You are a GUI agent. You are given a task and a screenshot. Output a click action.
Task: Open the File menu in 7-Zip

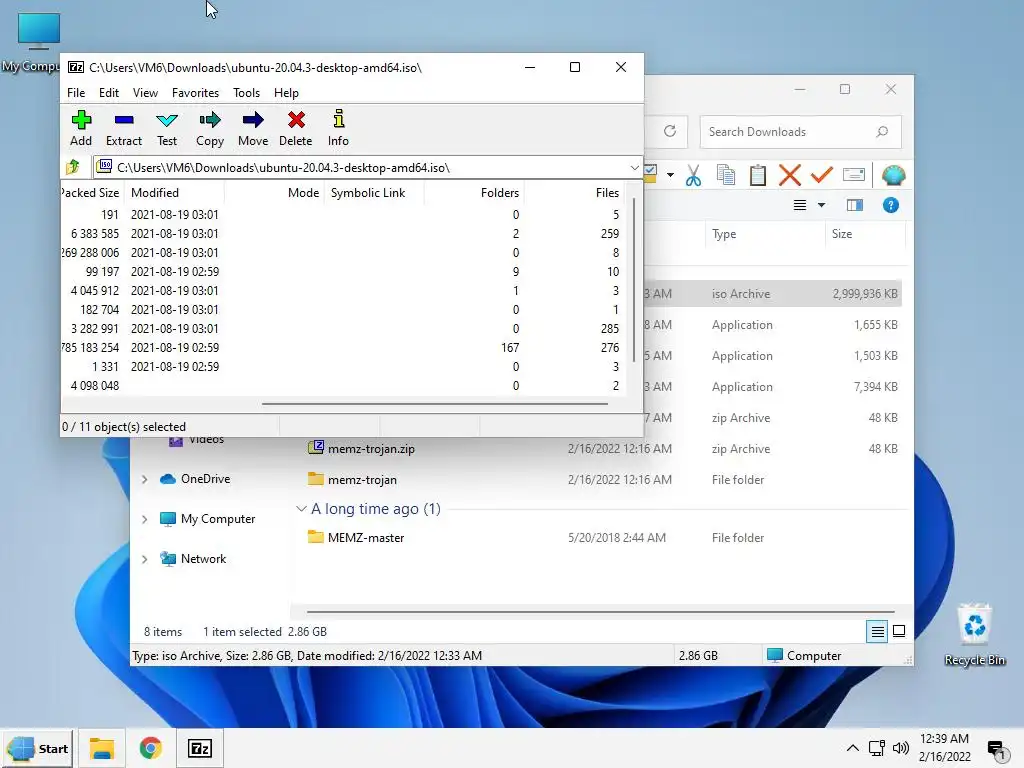(x=76, y=93)
